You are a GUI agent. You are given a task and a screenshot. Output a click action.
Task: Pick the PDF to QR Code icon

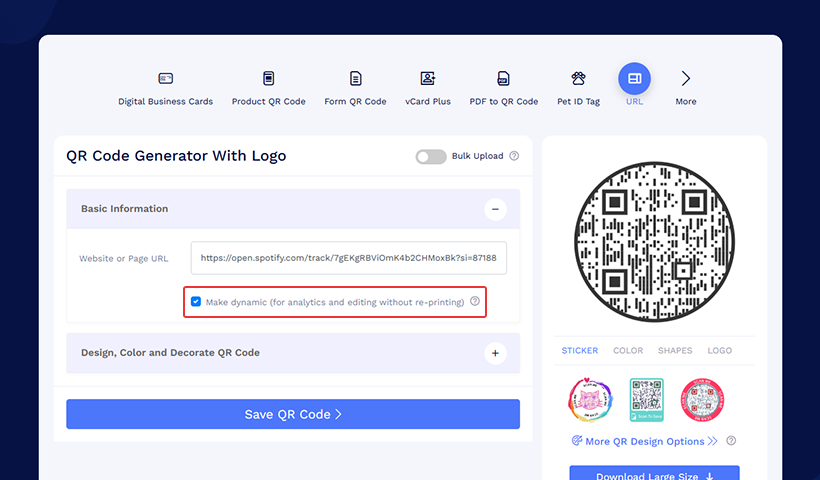pyautogui.click(x=504, y=79)
